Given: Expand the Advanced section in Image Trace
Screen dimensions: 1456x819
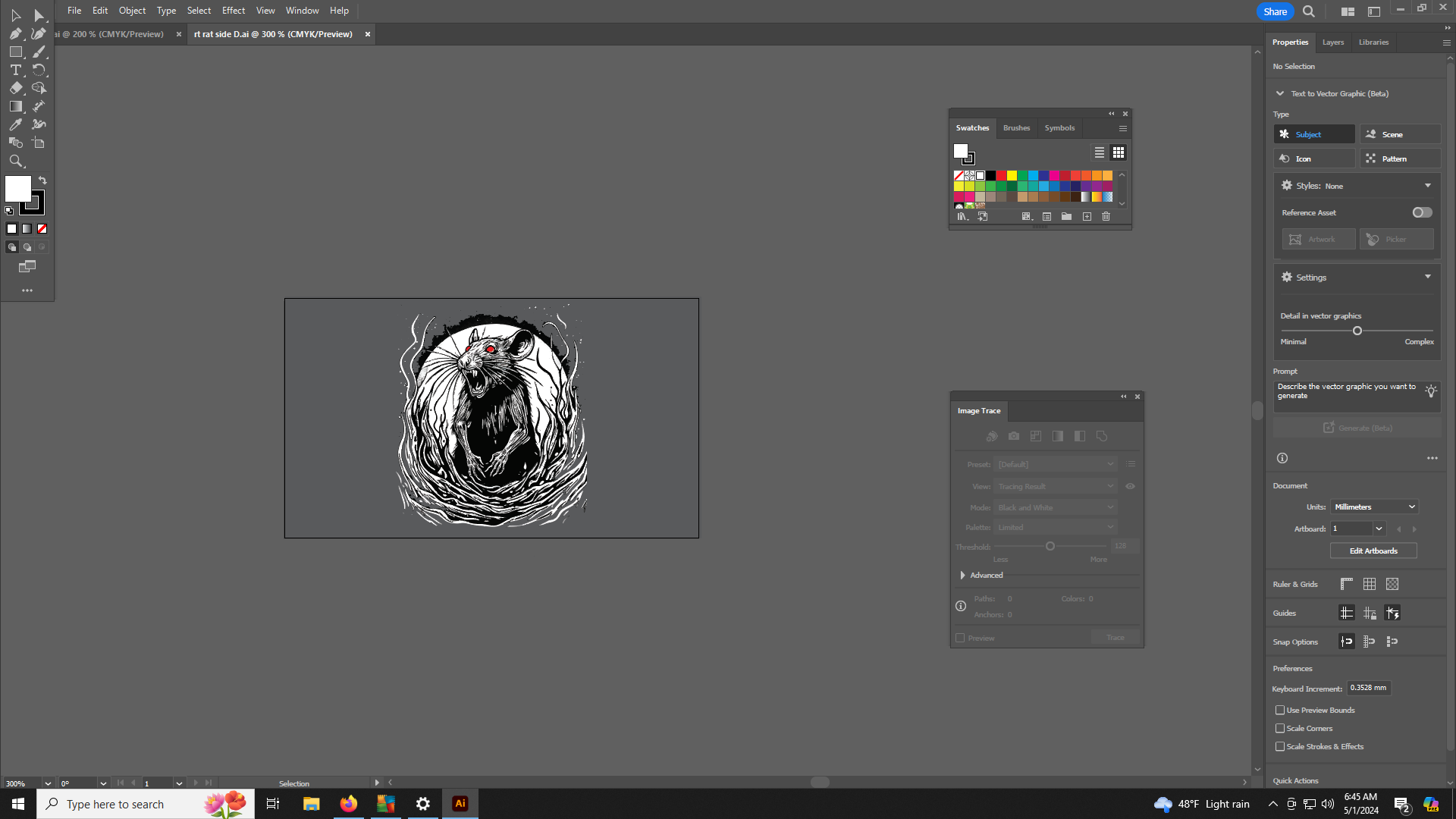Looking at the screenshot, I should (963, 576).
